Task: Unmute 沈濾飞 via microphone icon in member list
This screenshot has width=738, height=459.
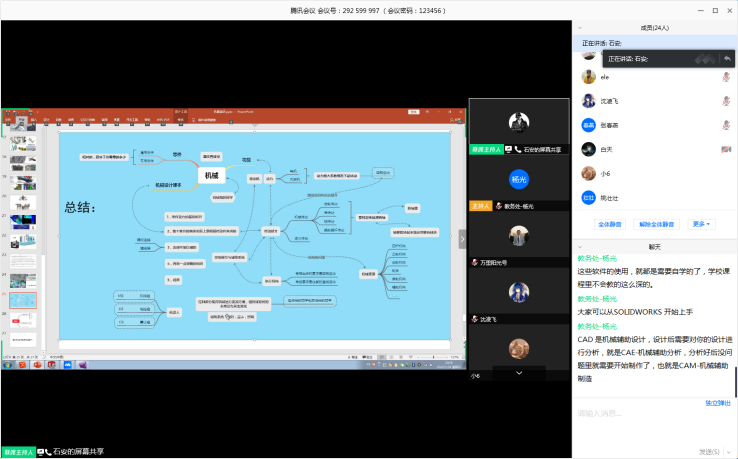Action: tap(725, 101)
